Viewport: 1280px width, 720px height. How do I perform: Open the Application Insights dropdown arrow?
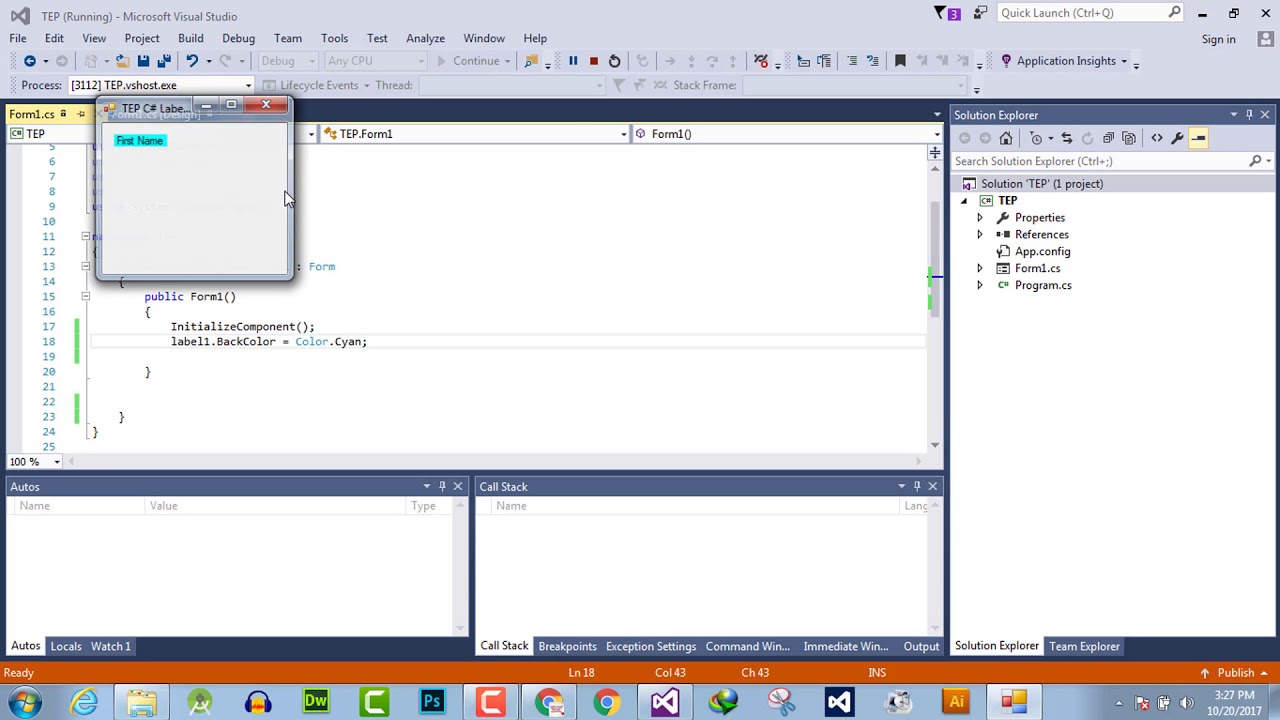click(x=1124, y=62)
